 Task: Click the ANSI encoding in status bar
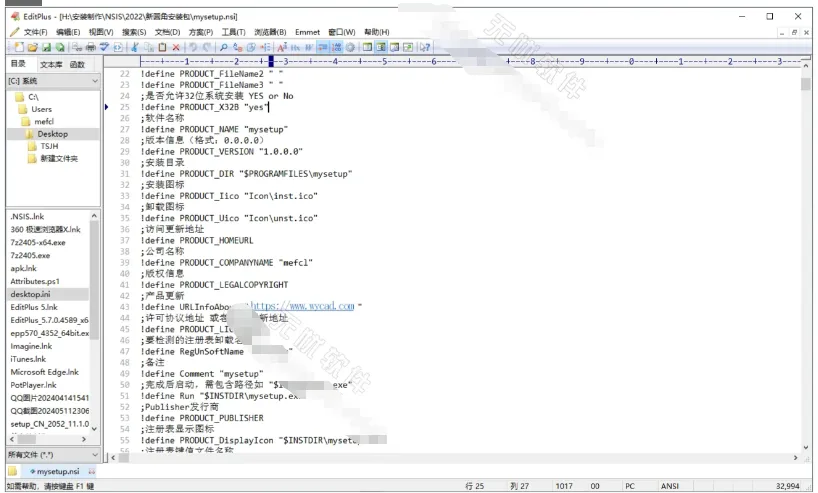pyautogui.click(x=670, y=486)
